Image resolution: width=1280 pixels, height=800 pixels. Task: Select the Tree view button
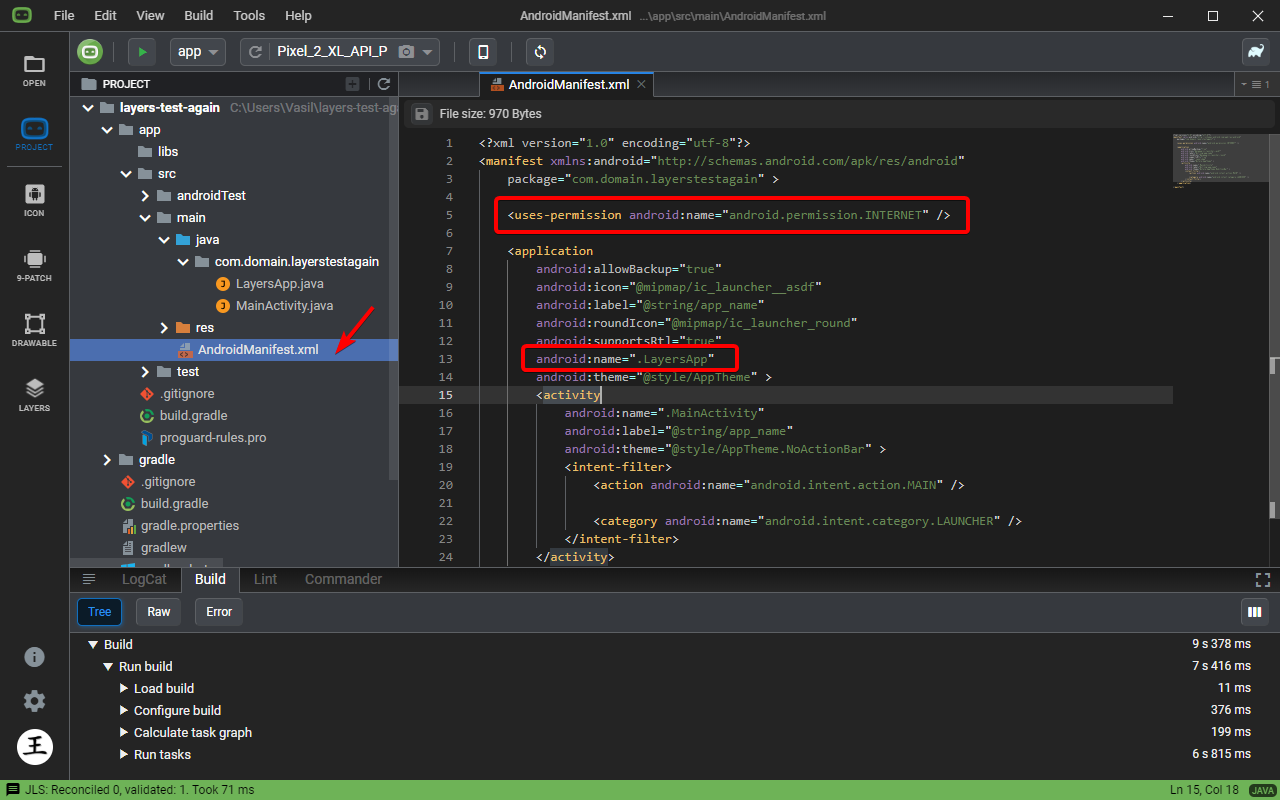tap(99, 612)
